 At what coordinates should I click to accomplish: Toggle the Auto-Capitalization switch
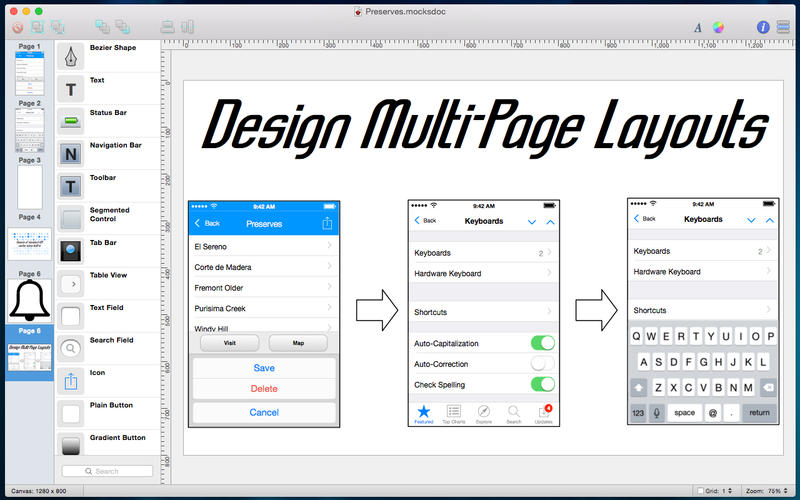pyautogui.click(x=542, y=344)
